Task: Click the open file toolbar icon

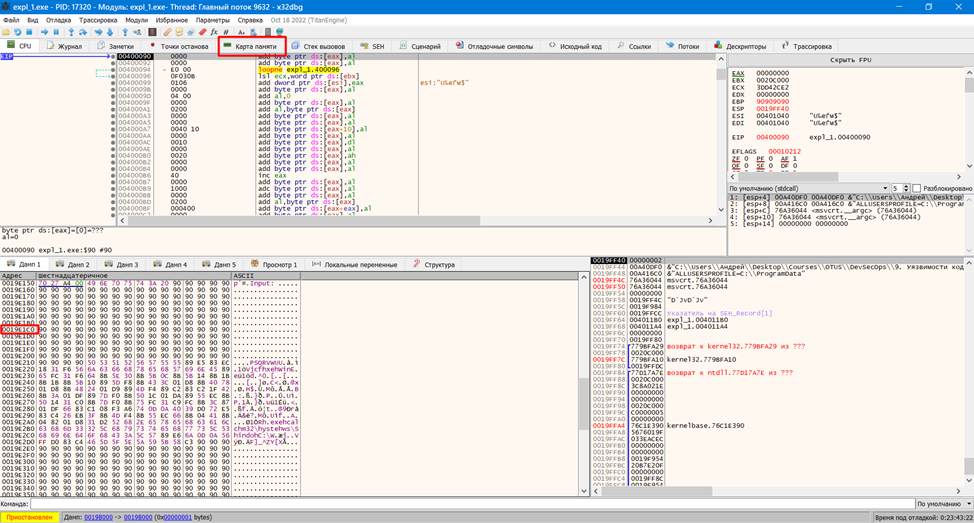Action: point(6,32)
